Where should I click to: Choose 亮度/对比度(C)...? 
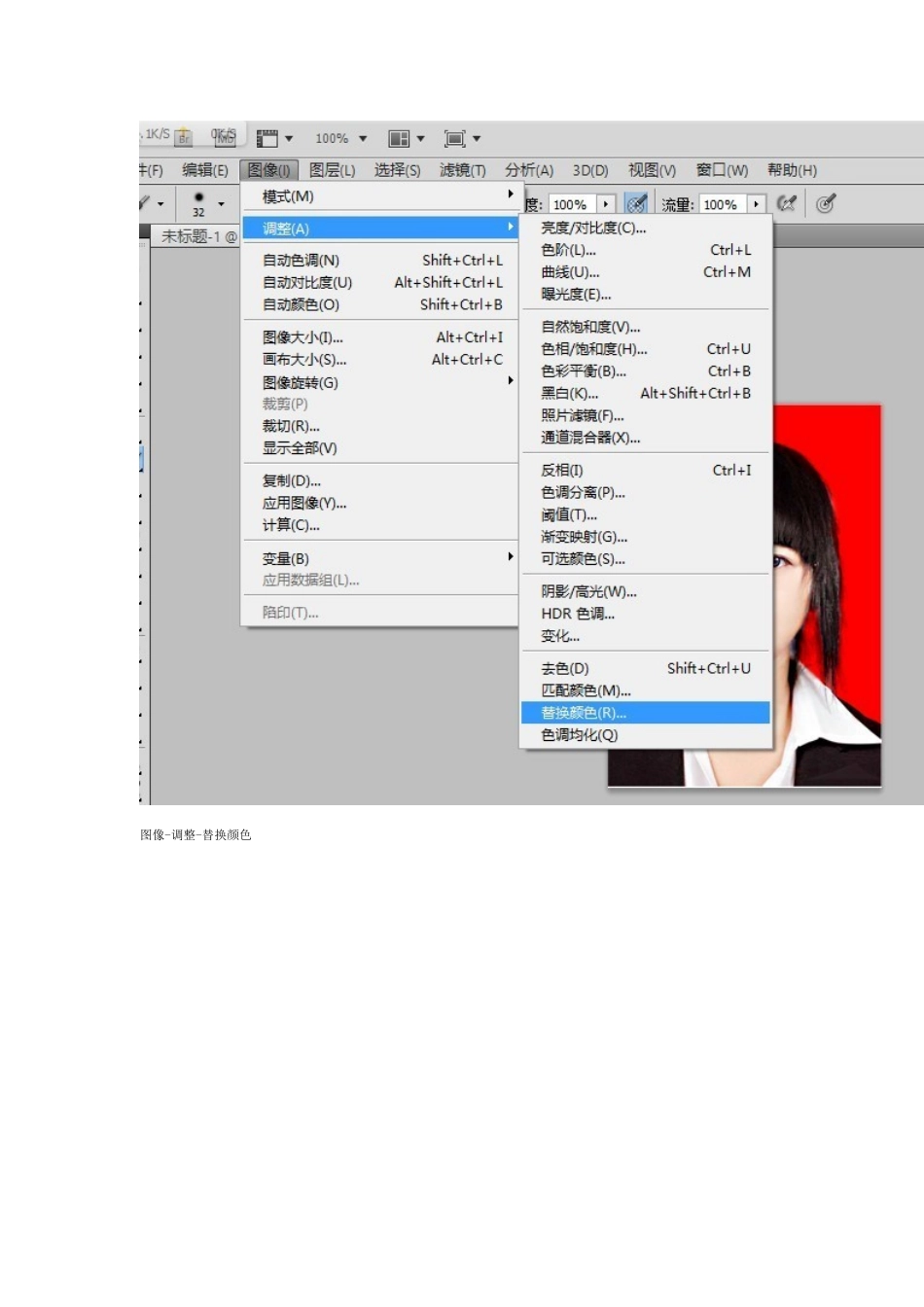[646, 228]
